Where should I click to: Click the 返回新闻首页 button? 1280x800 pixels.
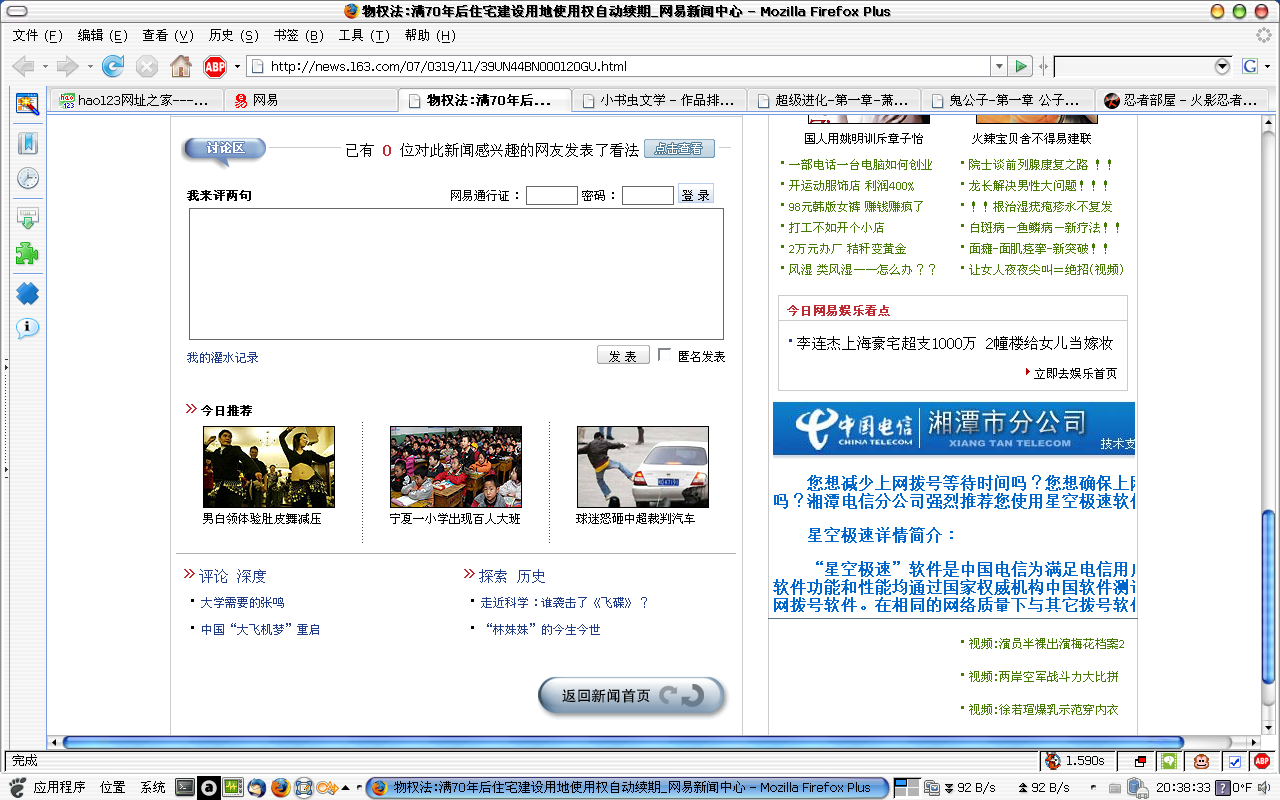tap(632, 696)
